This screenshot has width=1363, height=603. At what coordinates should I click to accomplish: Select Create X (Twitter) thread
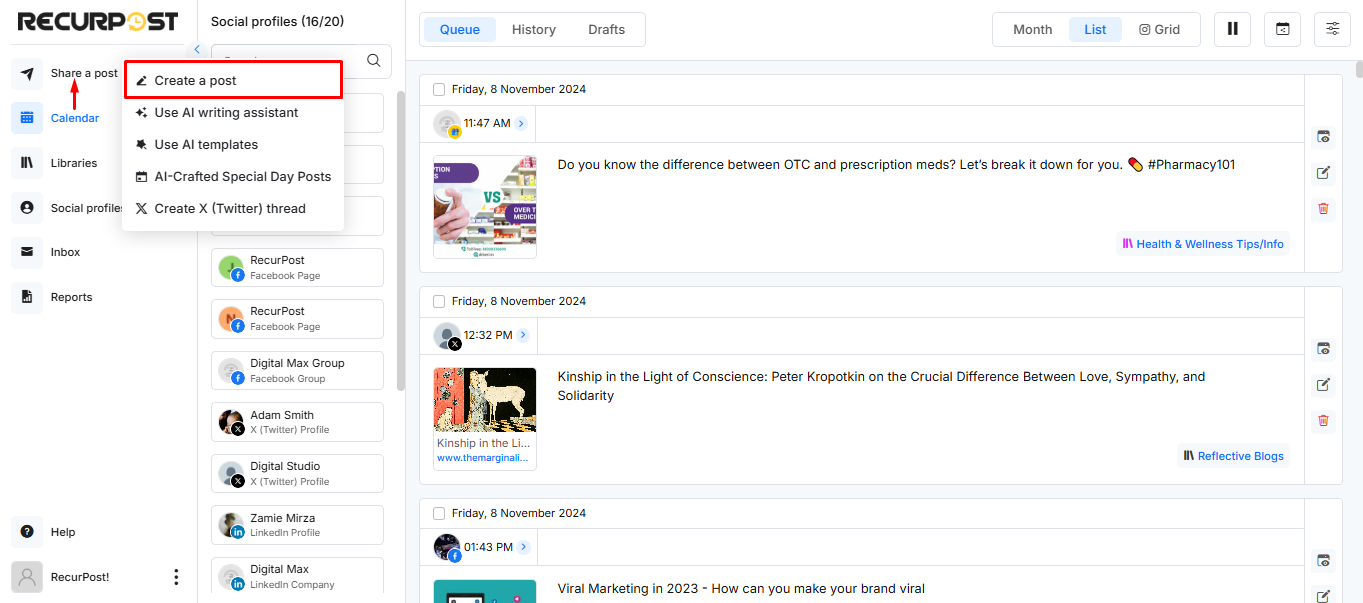(x=234, y=209)
